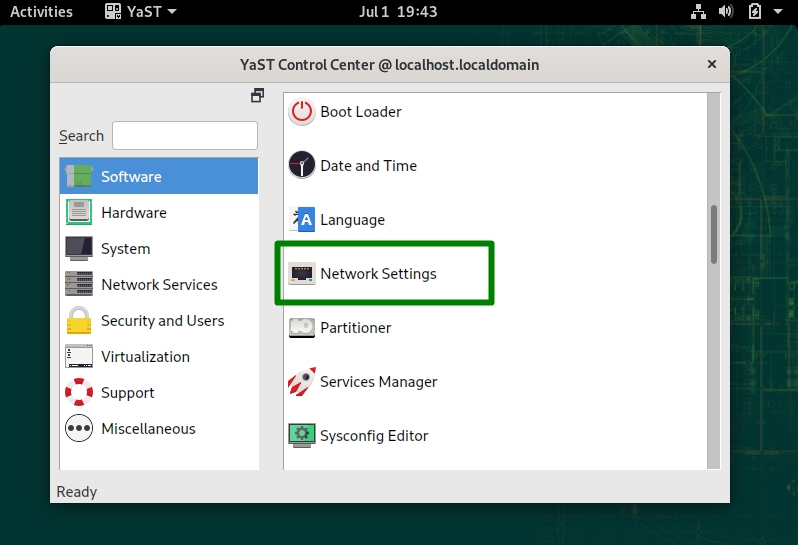Image resolution: width=798 pixels, height=545 pixels.
Task: Open the Network Settings ethernet icon
Action: click(x=302, y=273)
